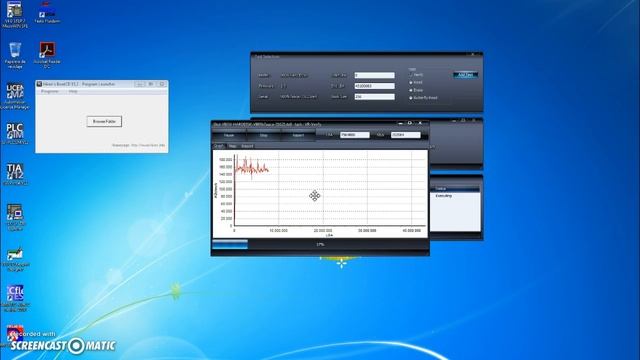Click the Block size input field
This screenshot has height=360, width=640.
point(374,97)
